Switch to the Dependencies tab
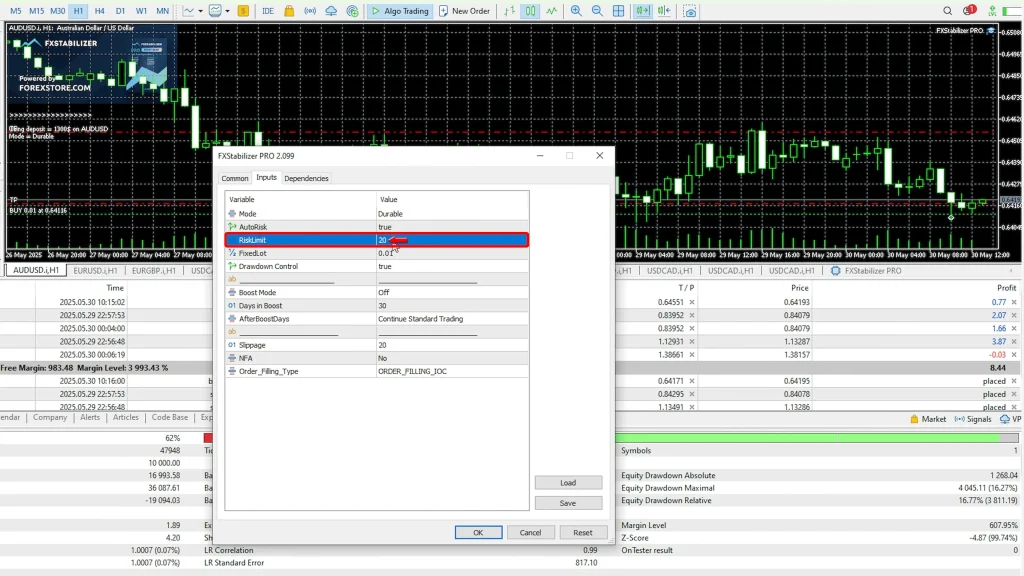 (306, 178)
